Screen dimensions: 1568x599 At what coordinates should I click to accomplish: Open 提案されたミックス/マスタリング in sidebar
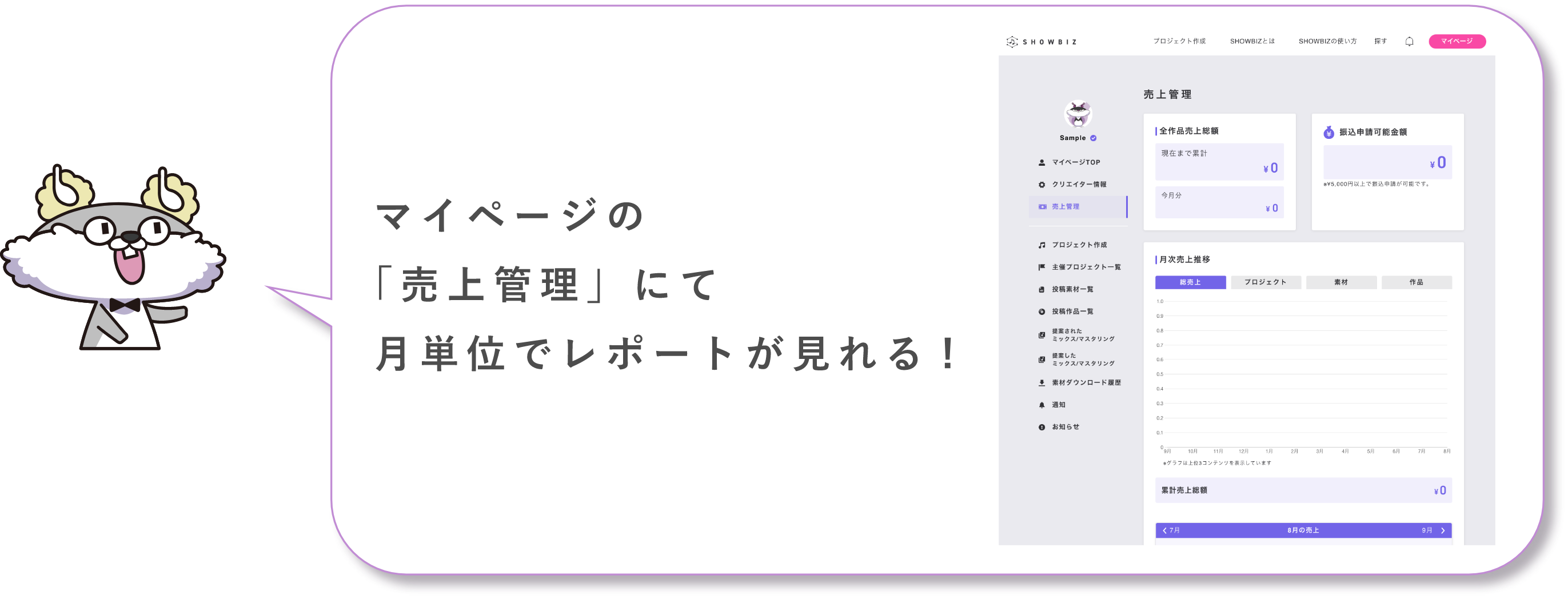pyautogui.click(x=1083, y=335)
